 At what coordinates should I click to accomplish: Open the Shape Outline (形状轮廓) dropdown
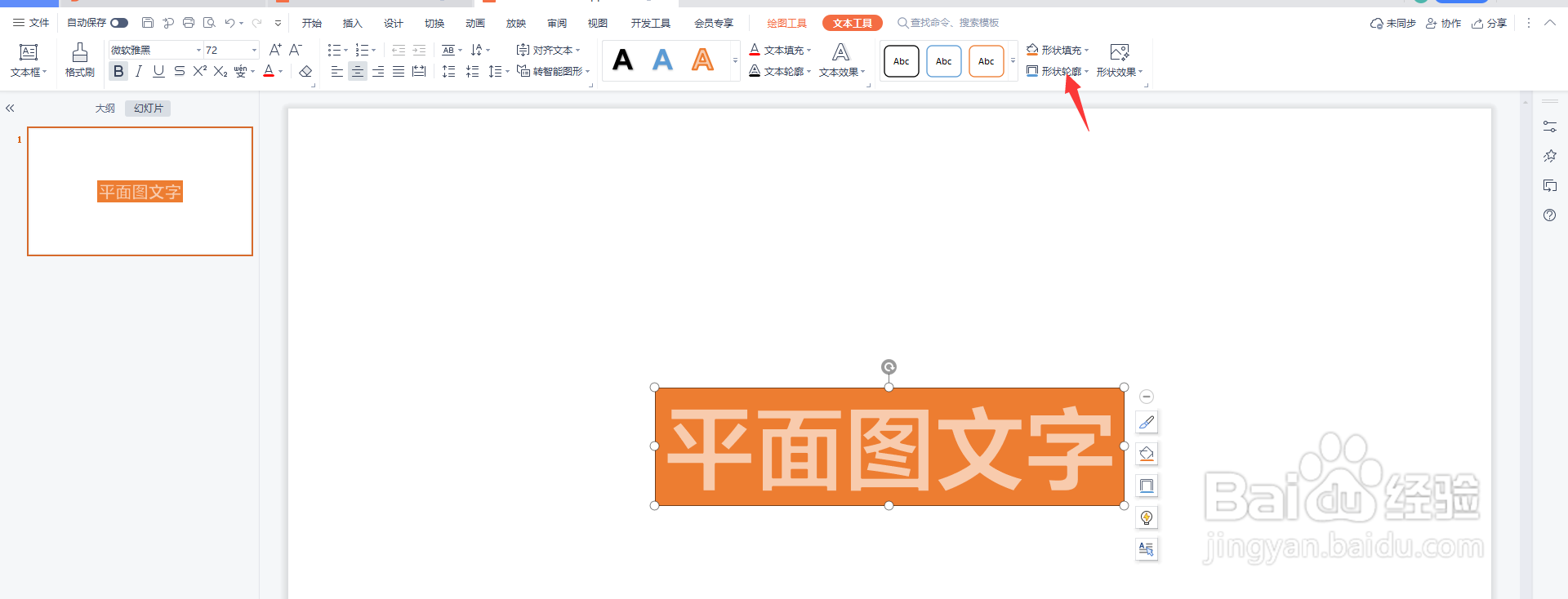(x=1058, y=72)
